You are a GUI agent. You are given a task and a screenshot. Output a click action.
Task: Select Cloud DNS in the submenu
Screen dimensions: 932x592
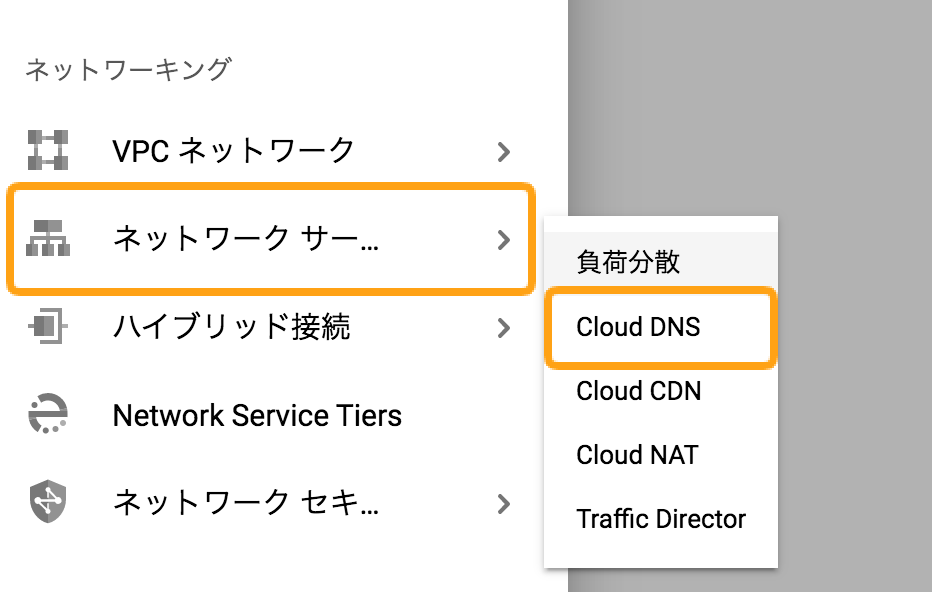660,328
